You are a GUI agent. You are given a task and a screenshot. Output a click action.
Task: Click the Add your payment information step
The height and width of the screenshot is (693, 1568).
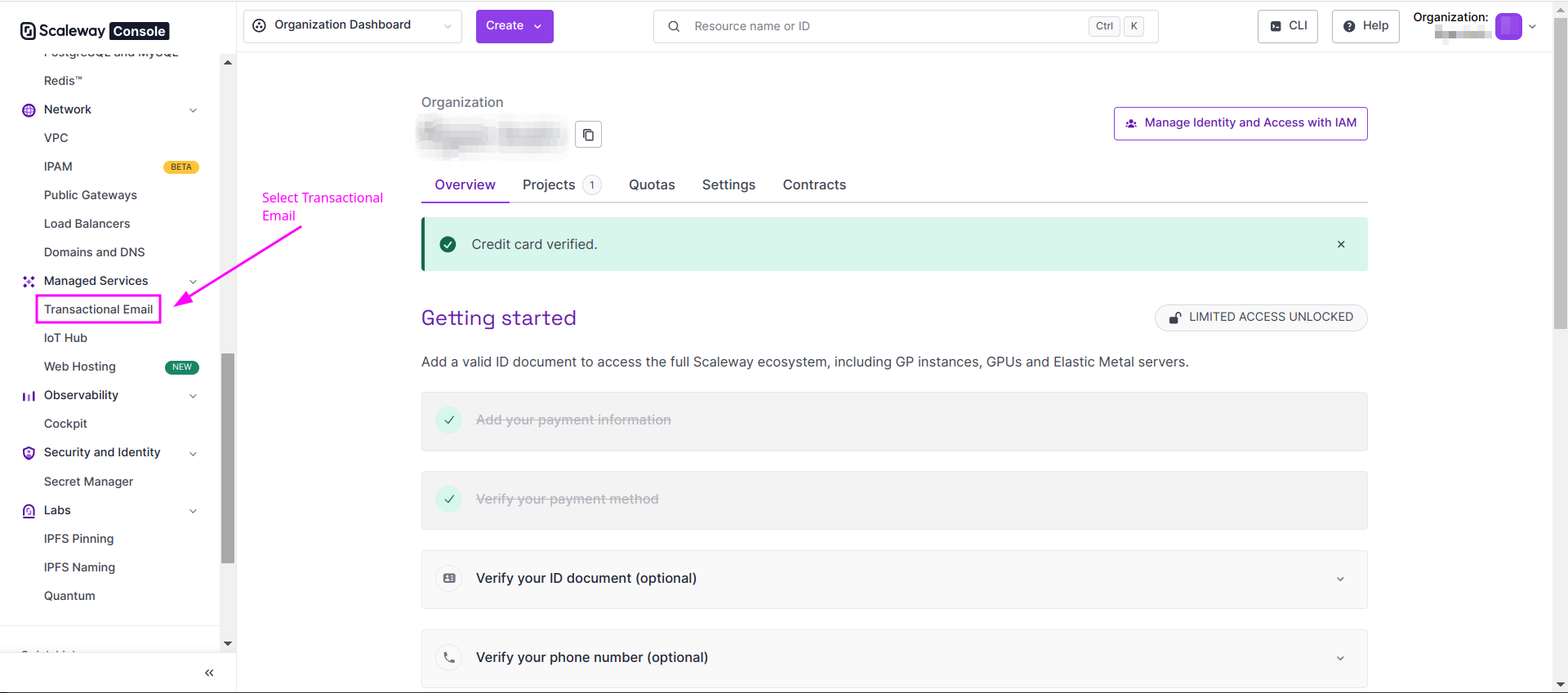(x=894, y=422)
